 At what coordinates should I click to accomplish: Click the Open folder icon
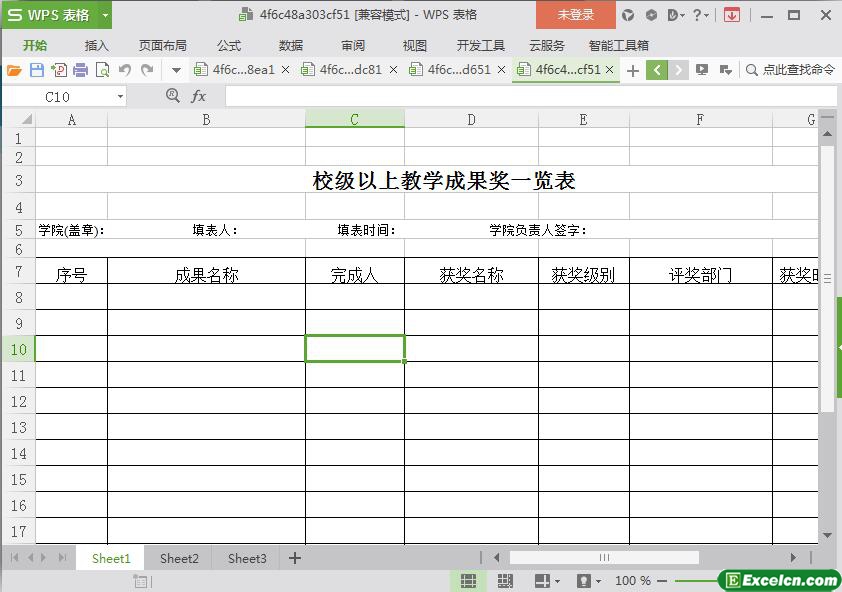pyautogui.click(x=14, y=70)
